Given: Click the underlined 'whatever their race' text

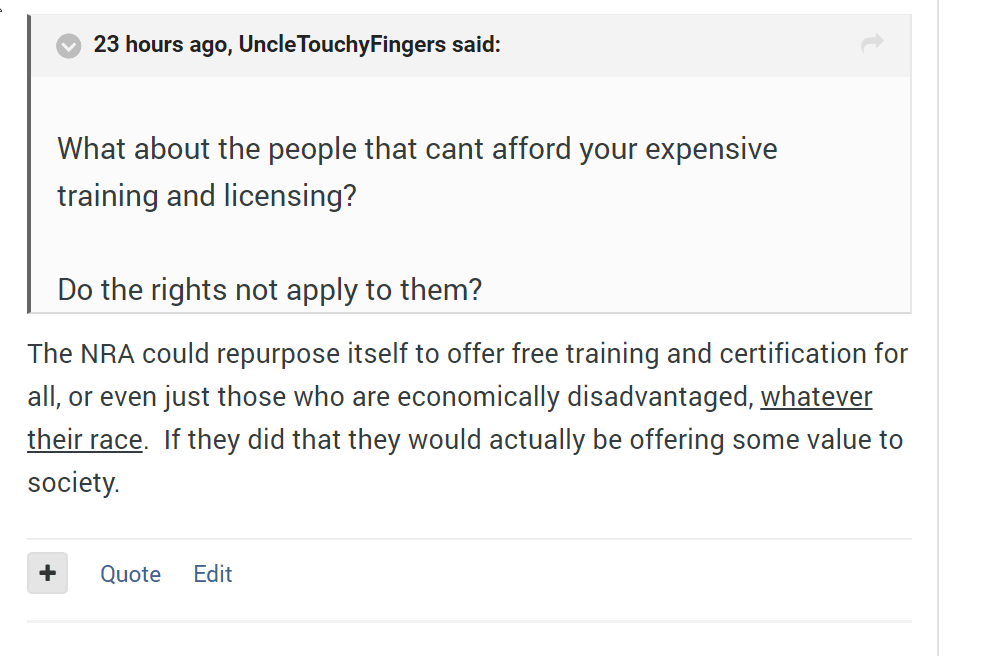Looking at the screenshot, I should click(815, 398).
